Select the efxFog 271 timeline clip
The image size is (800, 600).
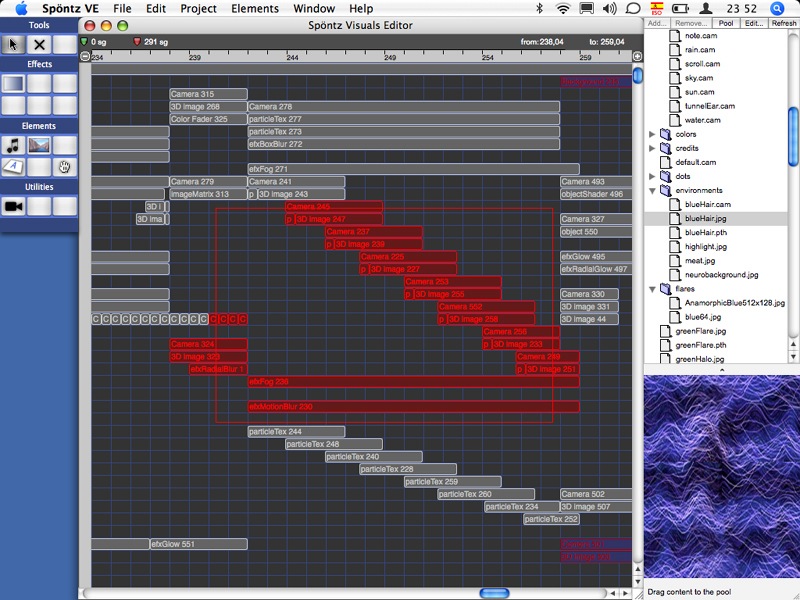(x=412, y=169)
